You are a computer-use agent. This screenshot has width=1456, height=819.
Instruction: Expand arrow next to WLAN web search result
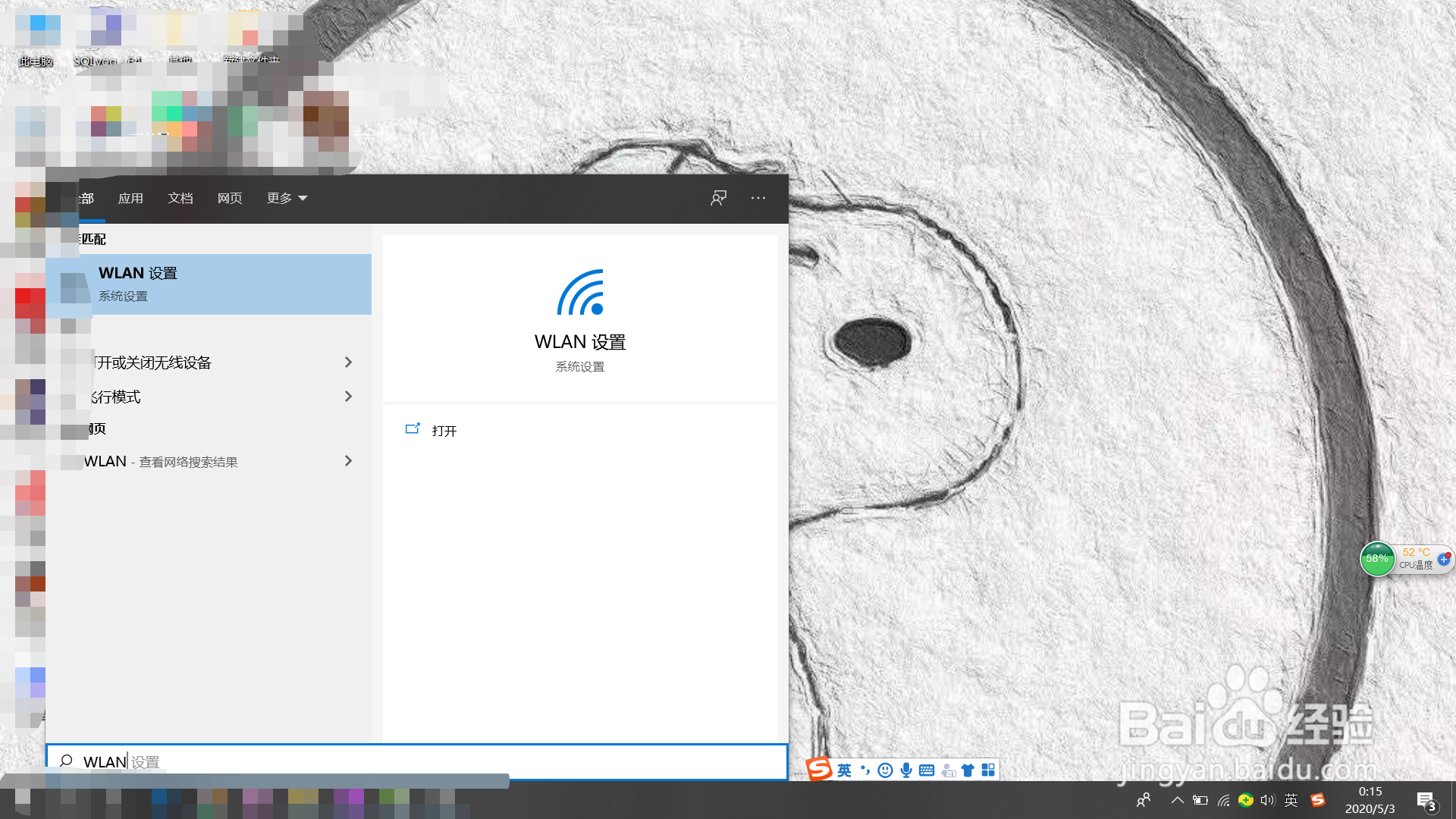pyautogui.click(x=348, y=461)
